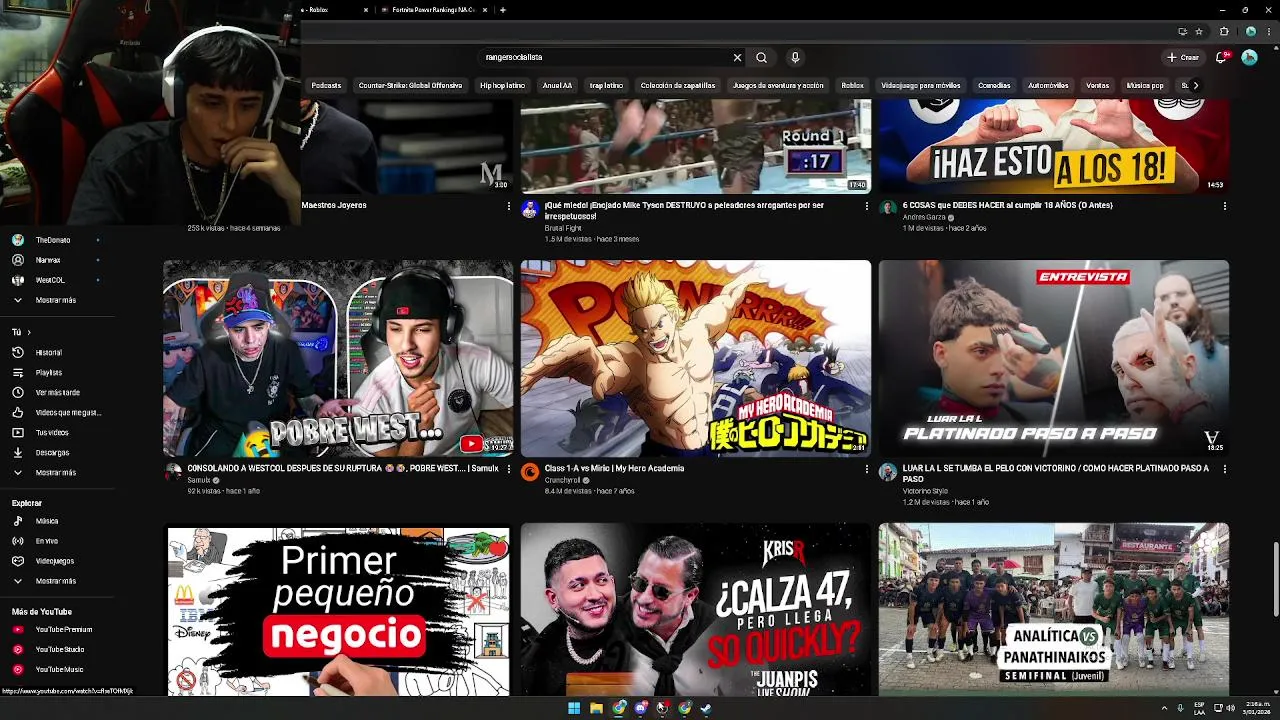Open the notifications bell
This screenshot has width=1280, height=720.
(x=1220, y=57)
